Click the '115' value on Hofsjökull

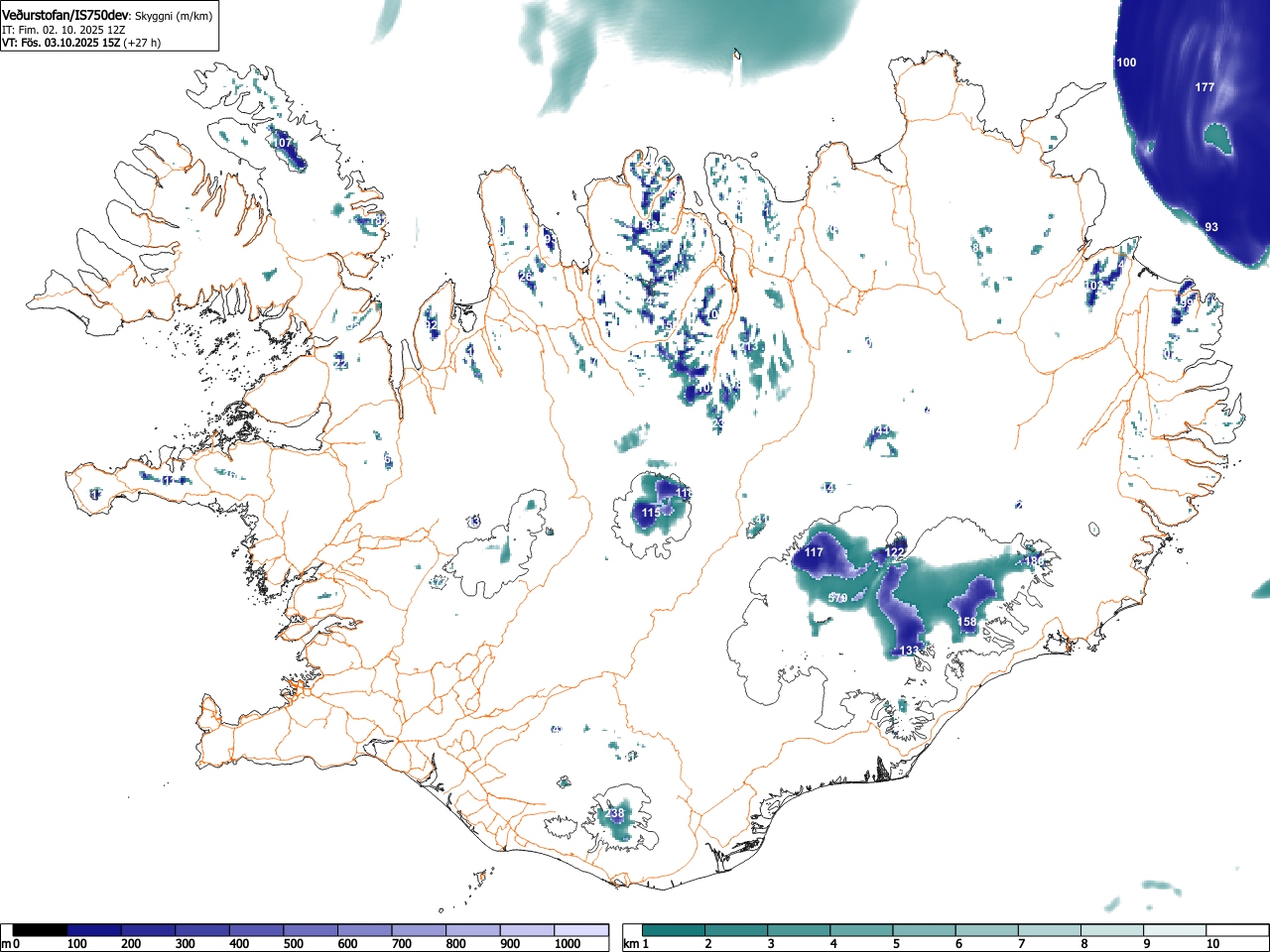pyautogui.click(x=651, y=513)
